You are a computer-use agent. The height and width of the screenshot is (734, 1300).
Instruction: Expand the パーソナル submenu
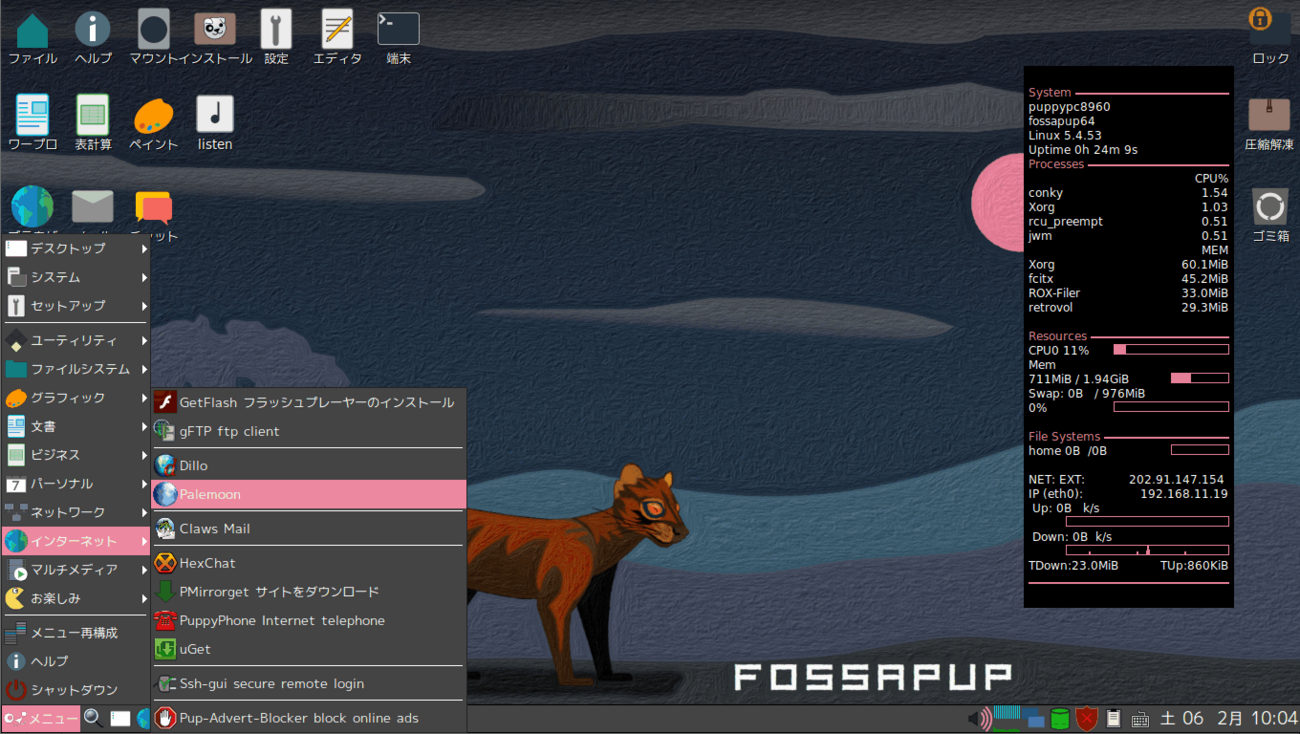coord(76,484)
